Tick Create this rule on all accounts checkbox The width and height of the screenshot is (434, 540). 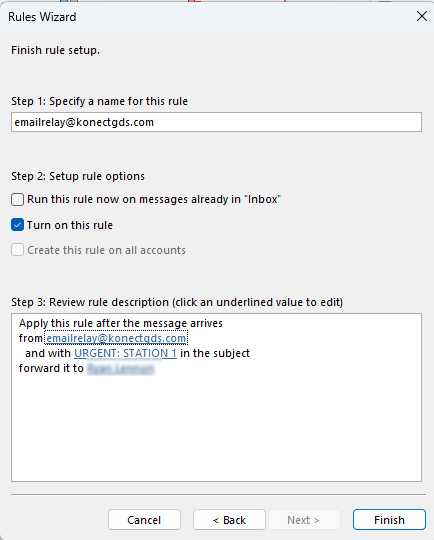pos(18,250)
